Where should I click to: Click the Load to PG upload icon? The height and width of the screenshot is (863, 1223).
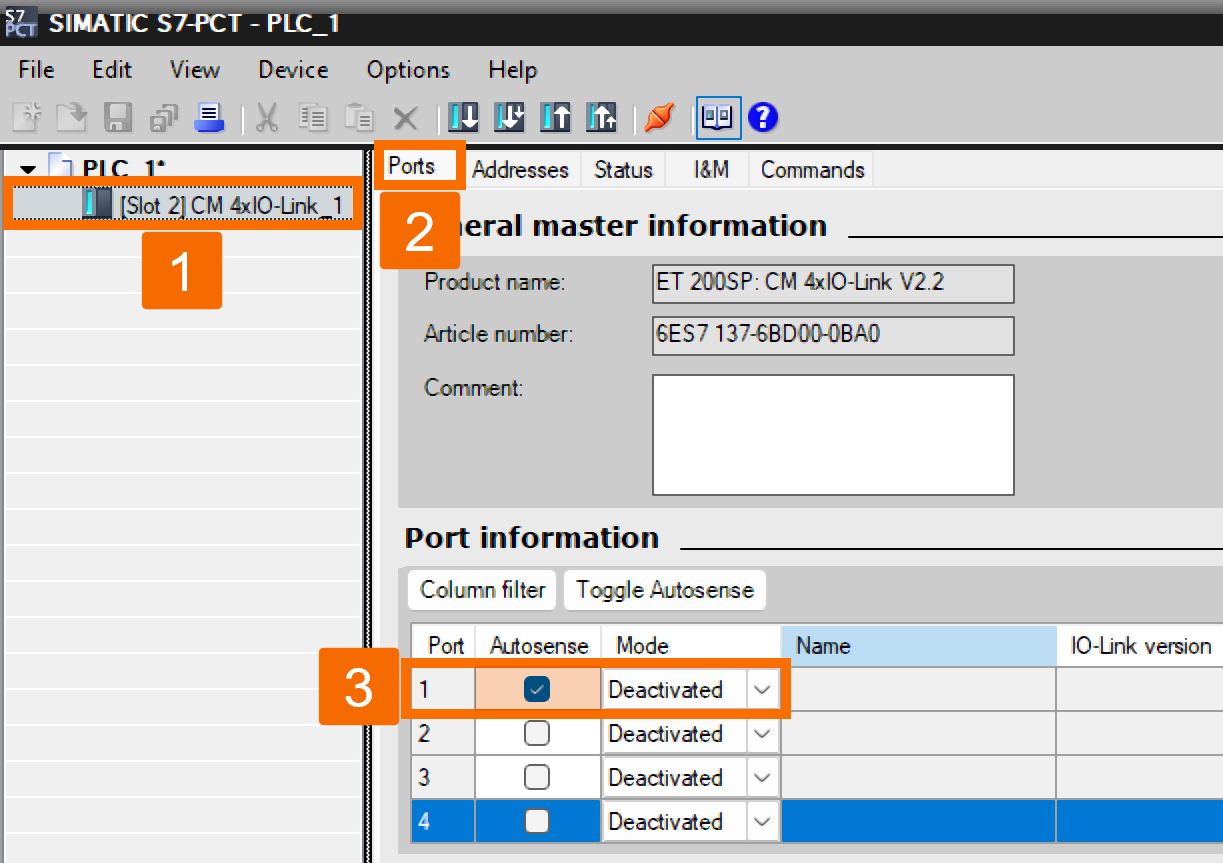click(x=555, y=118)
